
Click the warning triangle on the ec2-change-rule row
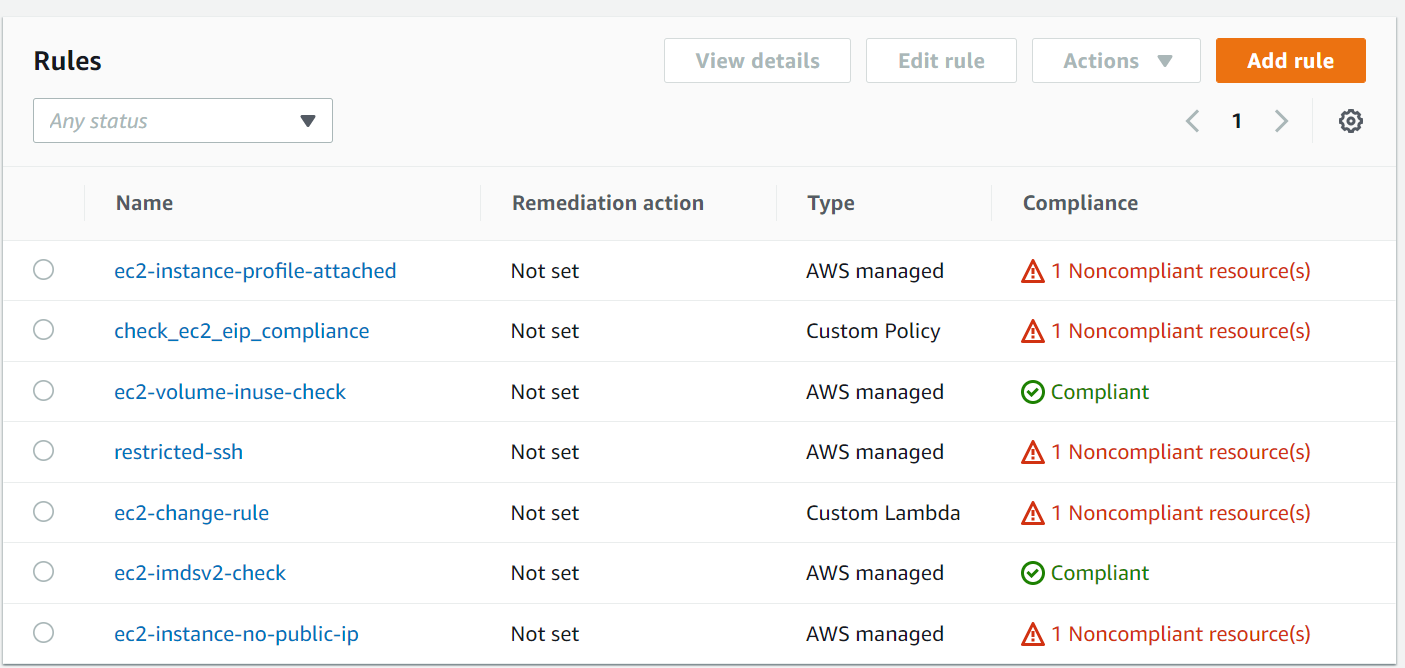coord(1032,512)
